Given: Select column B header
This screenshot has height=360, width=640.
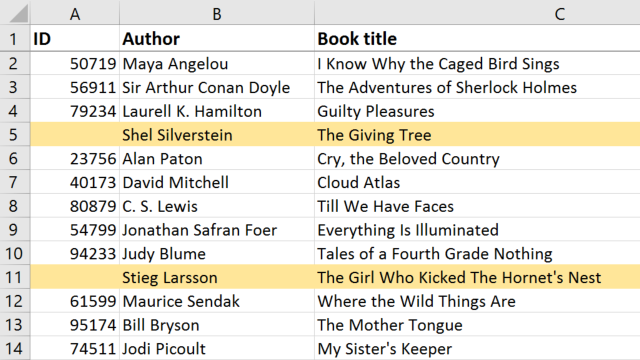Looking at the screenshot, I should click(x=217, y=13).
